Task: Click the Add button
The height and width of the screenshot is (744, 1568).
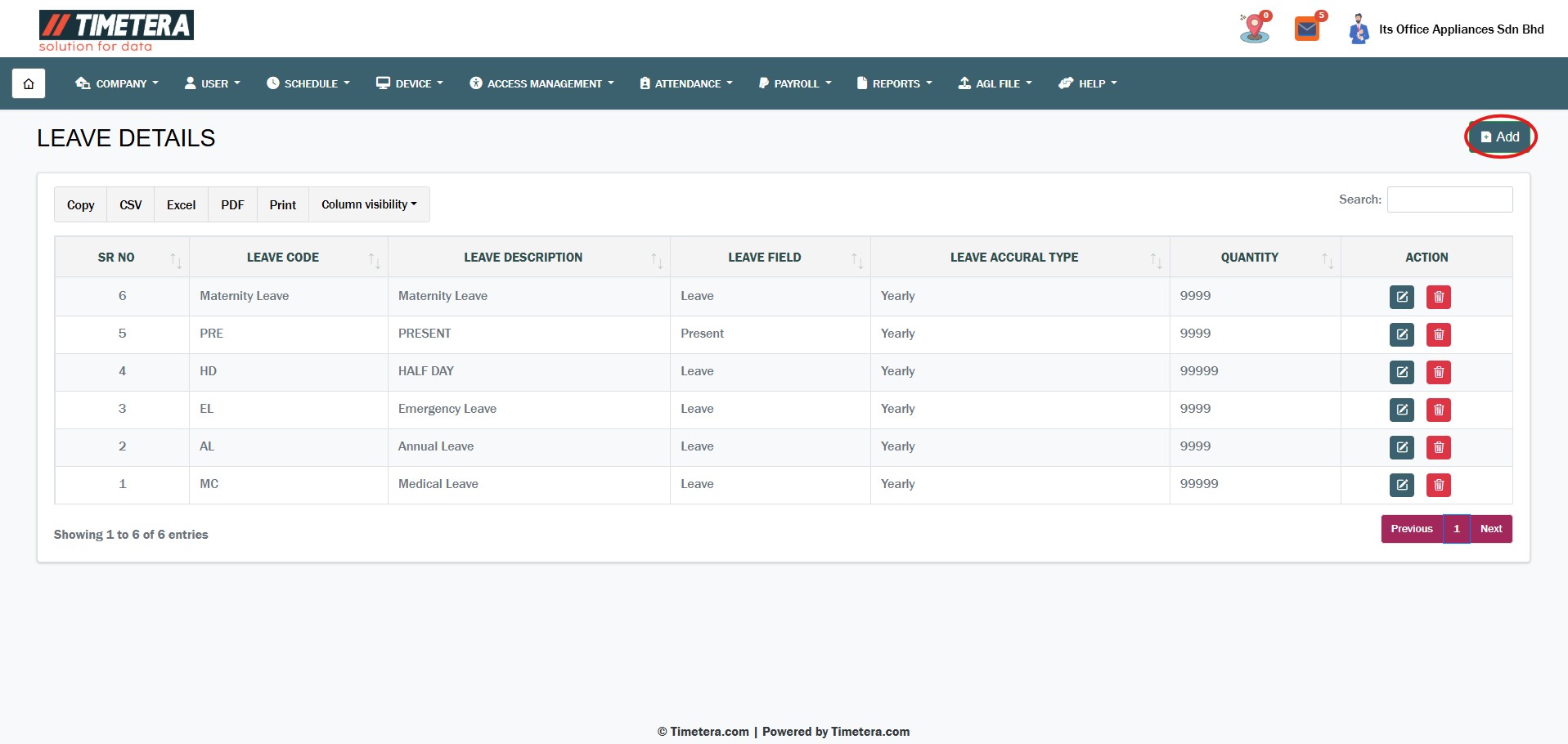Action: (x=1500, y=137)
